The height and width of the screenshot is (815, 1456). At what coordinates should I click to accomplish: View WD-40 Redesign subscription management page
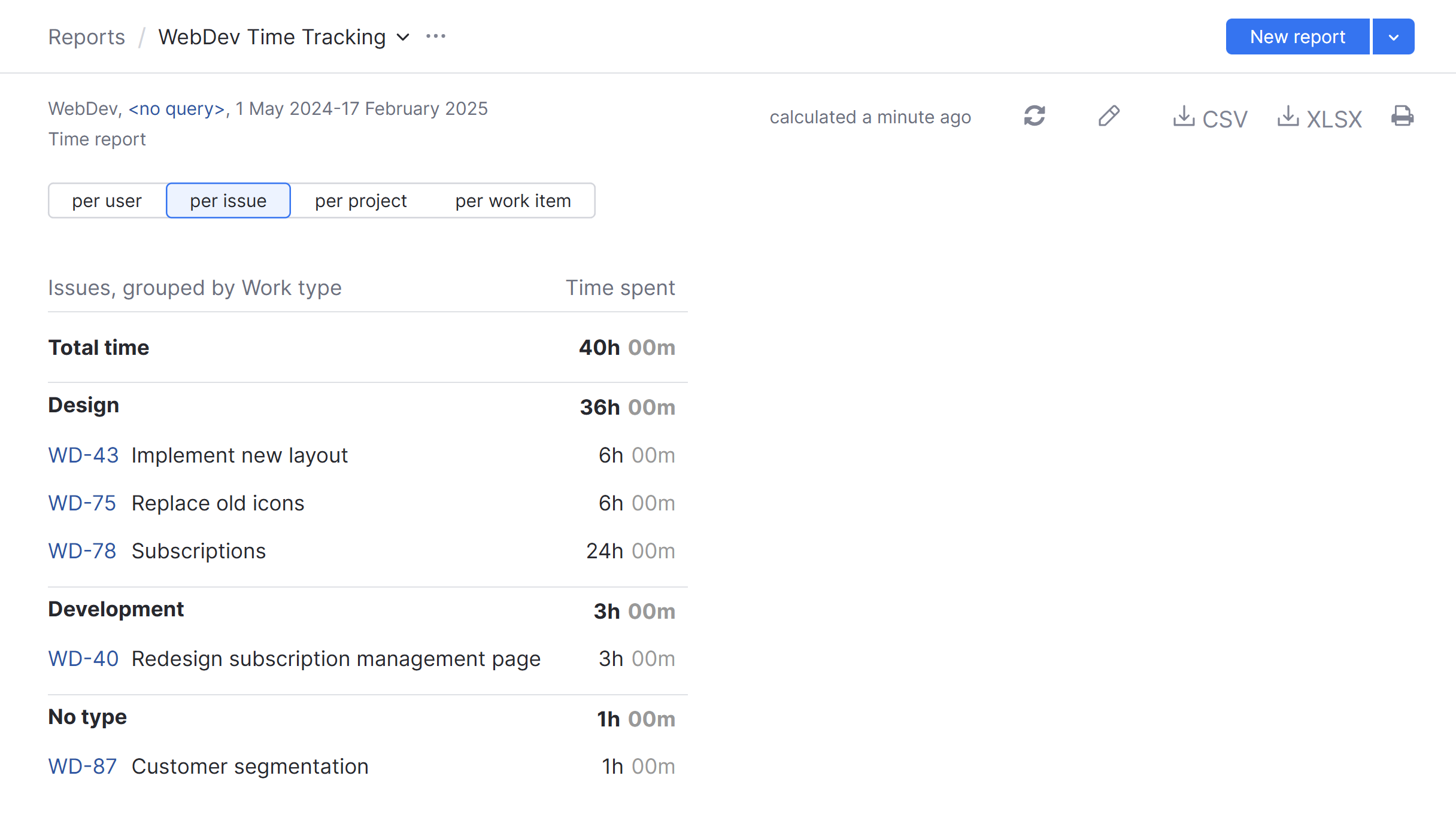(x=83, y=658)
